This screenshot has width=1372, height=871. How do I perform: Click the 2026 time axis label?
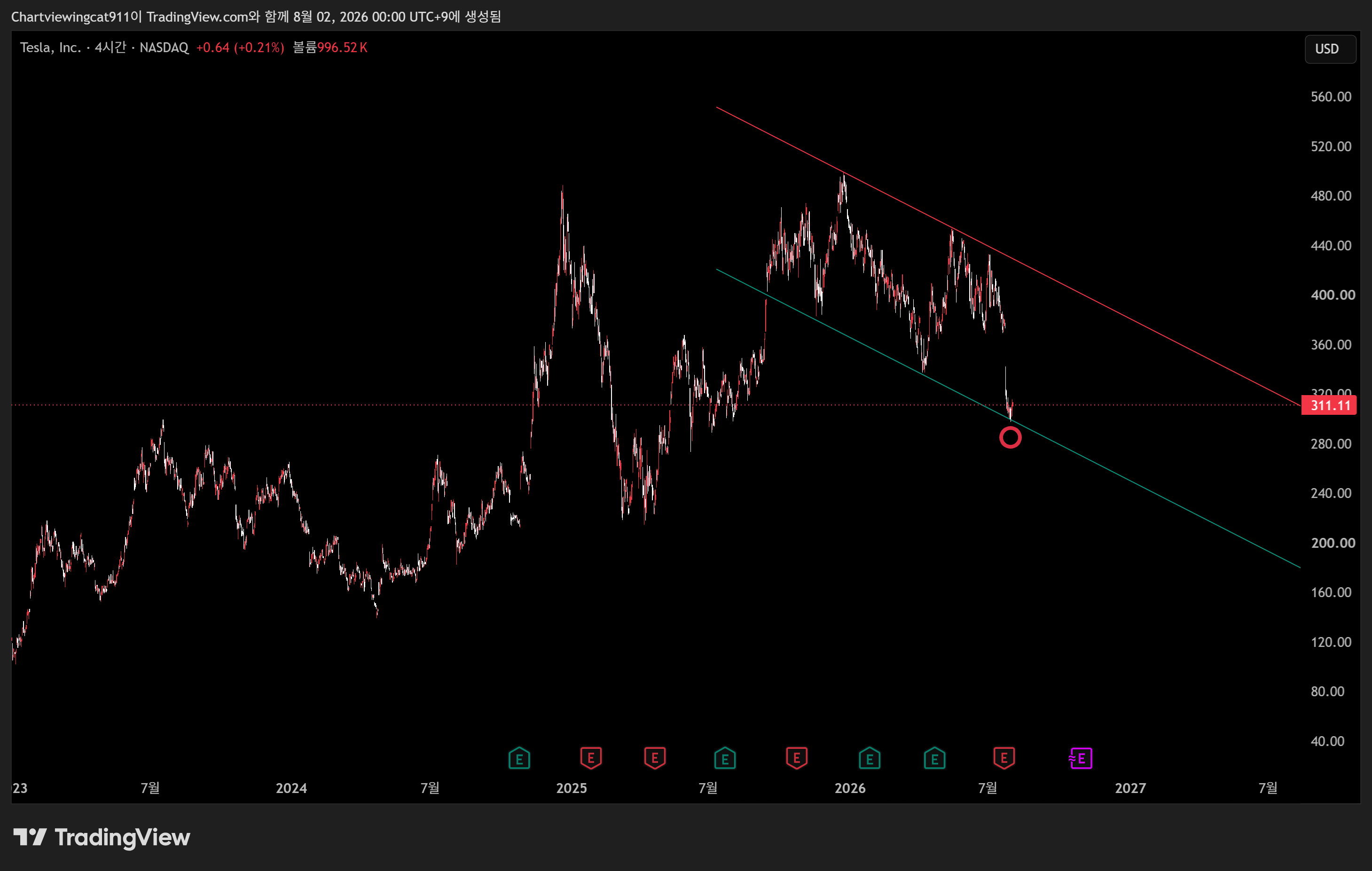(850, 788)
